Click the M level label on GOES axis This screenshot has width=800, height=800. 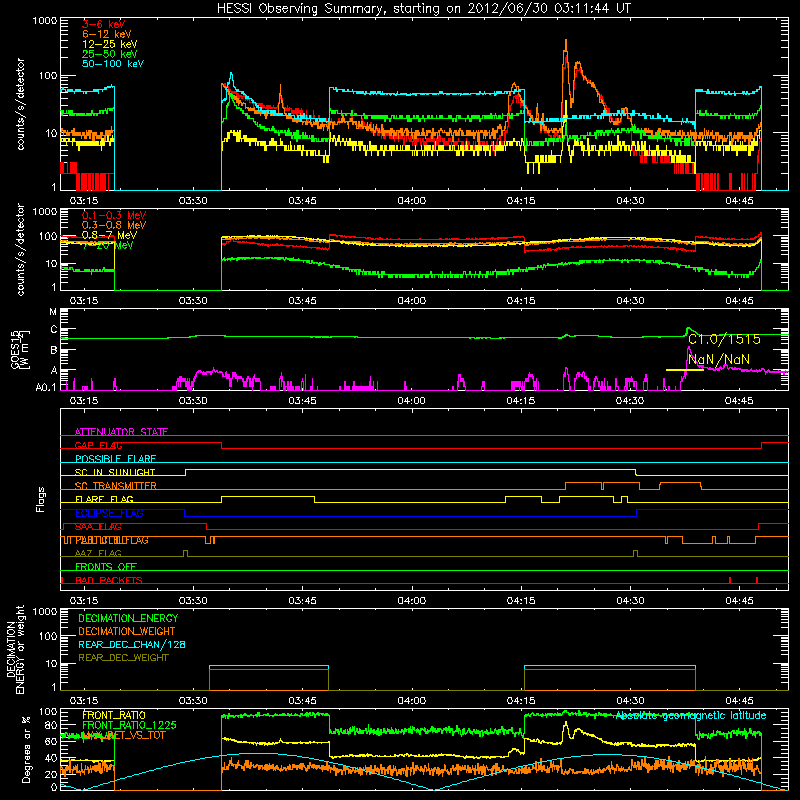click(x=53, y=312)
